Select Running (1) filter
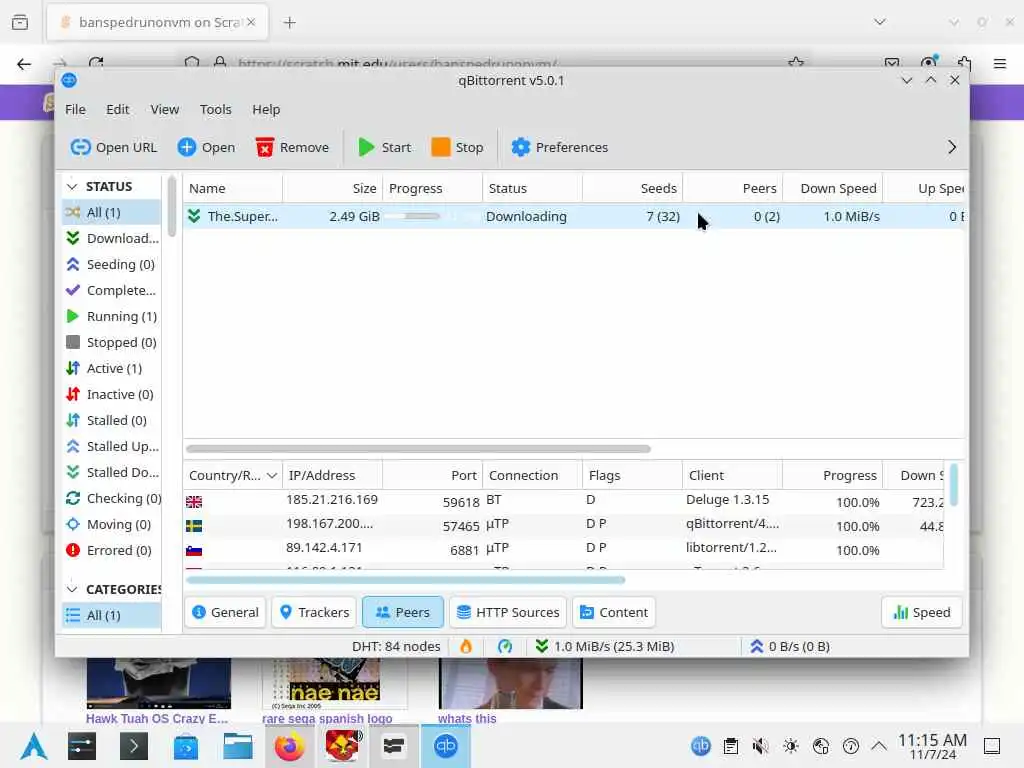Image resolution: width=1024 pixels, height=768 pixels. pos(112,317)
